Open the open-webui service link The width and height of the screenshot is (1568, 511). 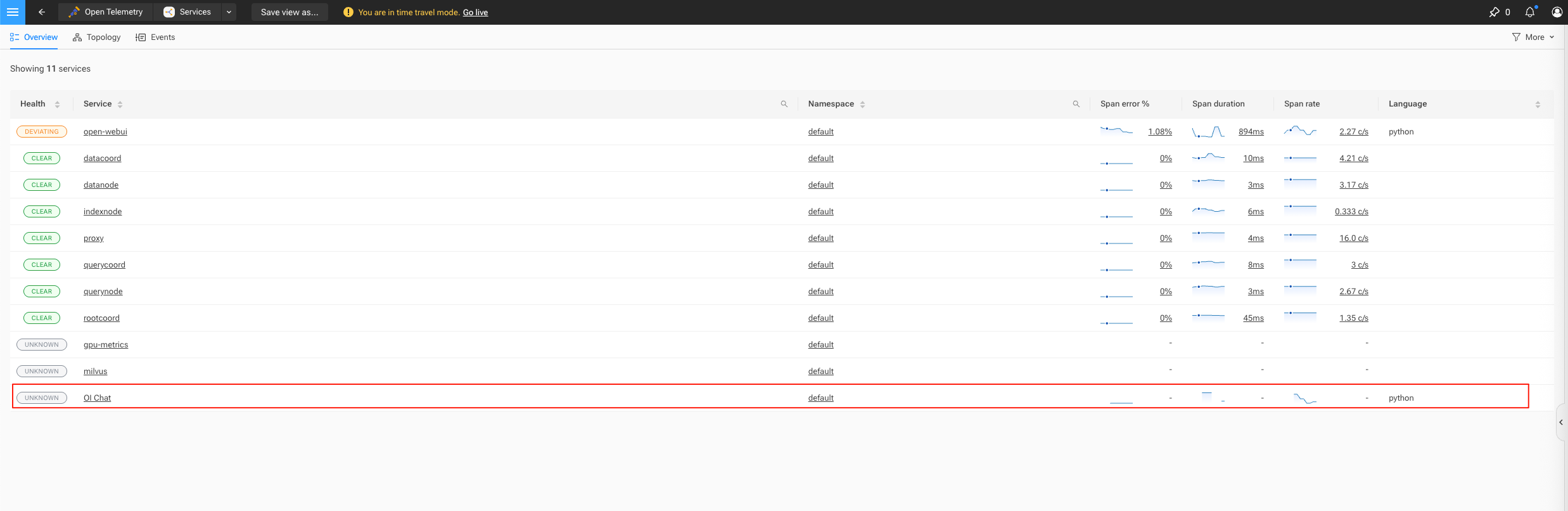[x=105, y=132]
